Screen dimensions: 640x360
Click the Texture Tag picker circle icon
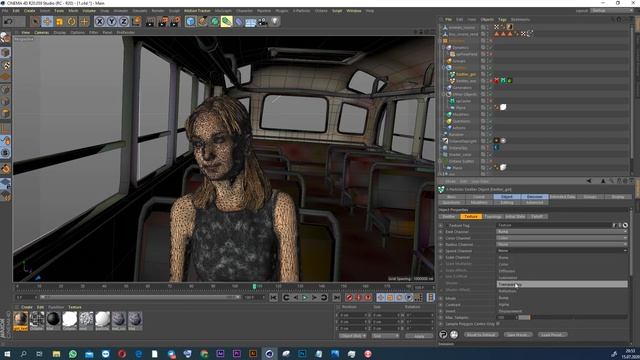(x=625, y=225)
